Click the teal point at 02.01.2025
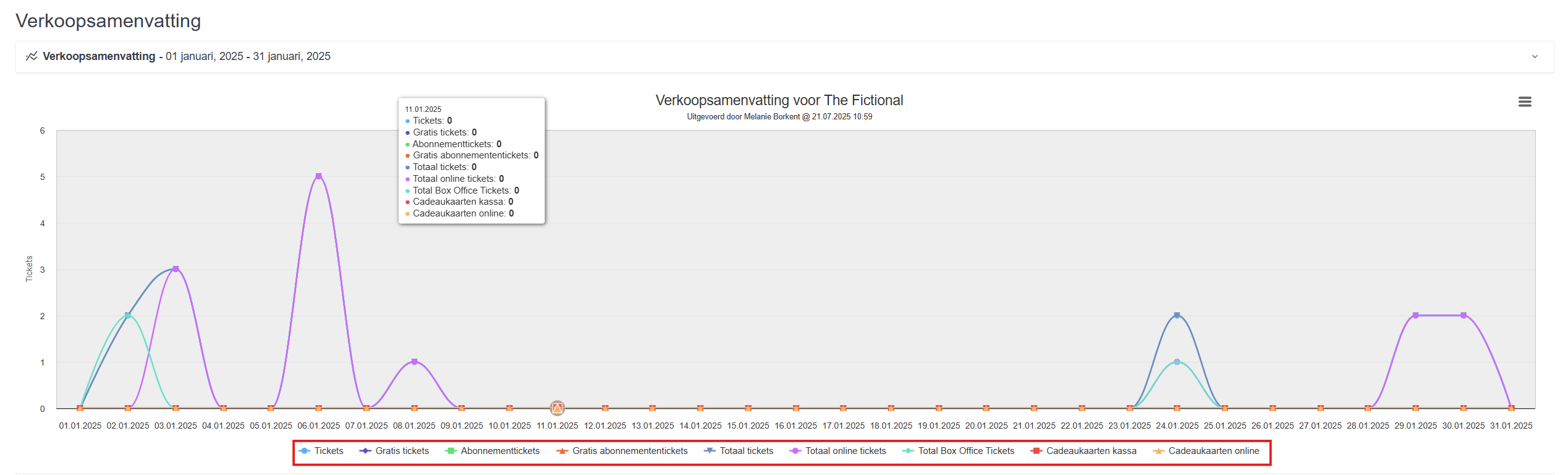Screen dimensions: 1568x475 coord(128,315)
